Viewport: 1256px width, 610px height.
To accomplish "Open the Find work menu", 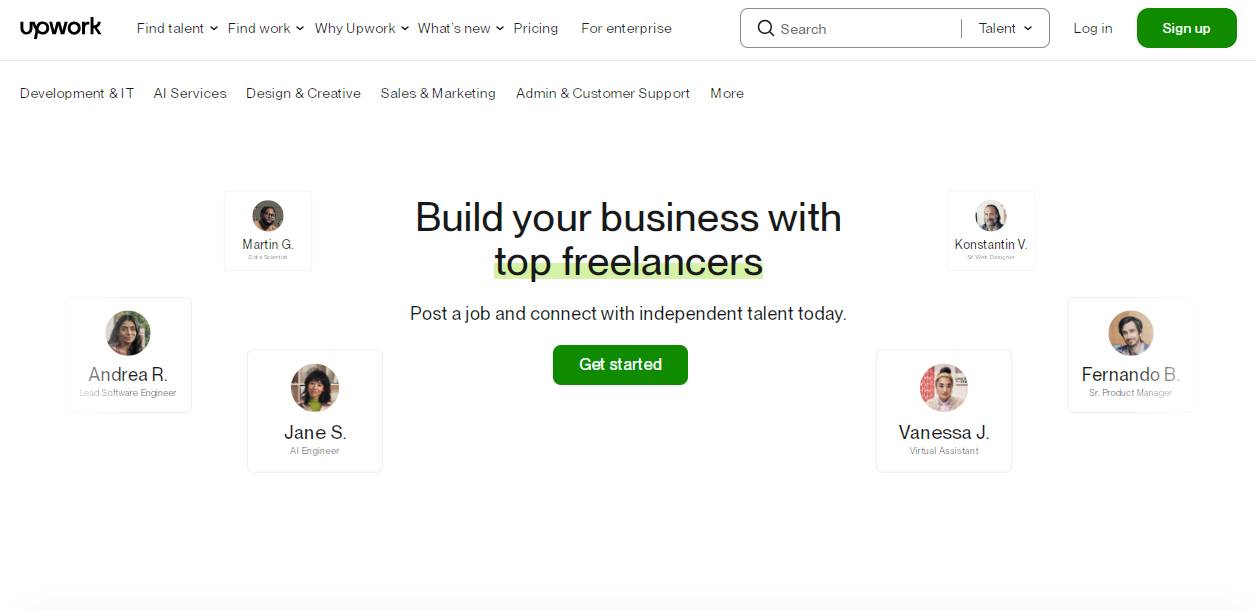I will [264, 28].
